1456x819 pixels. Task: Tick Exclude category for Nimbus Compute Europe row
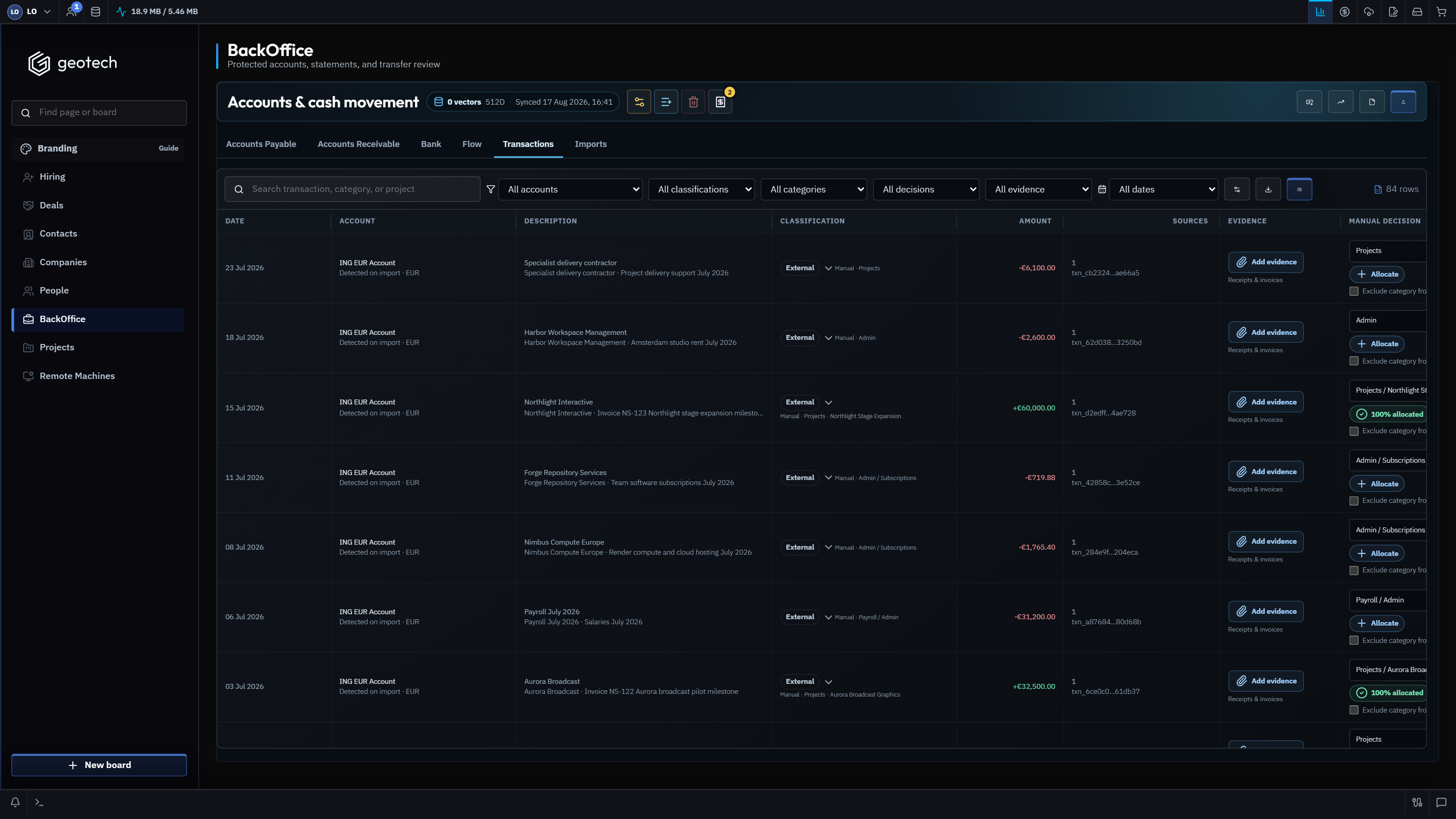pyautogui.click(x=1354, y=570)
